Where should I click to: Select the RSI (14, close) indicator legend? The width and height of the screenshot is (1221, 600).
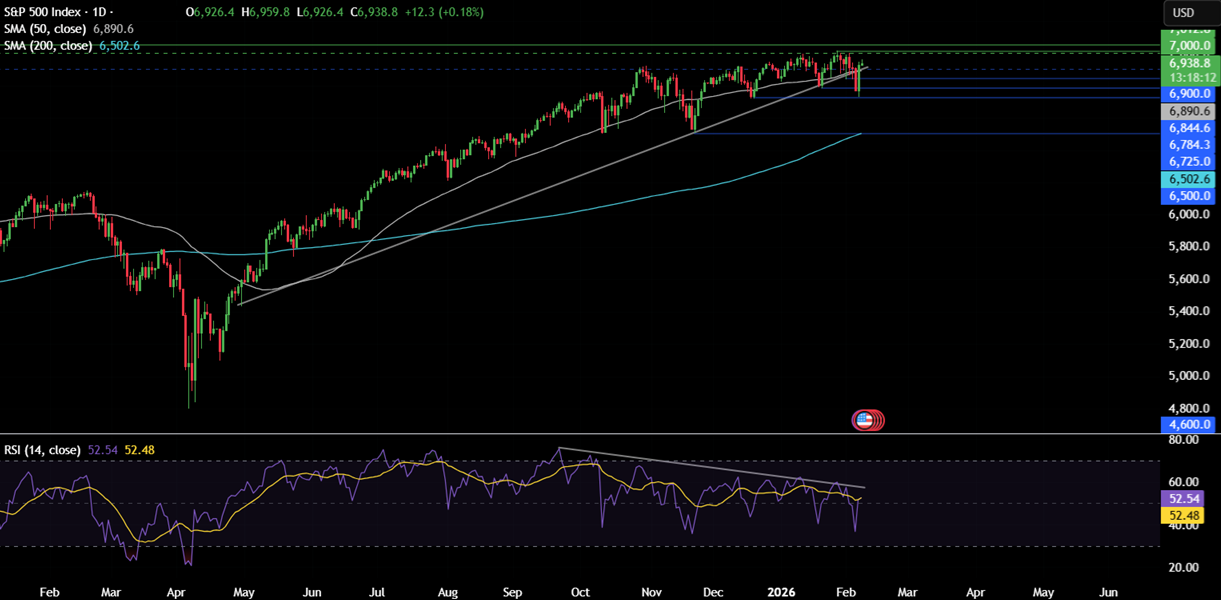[41, 450]
